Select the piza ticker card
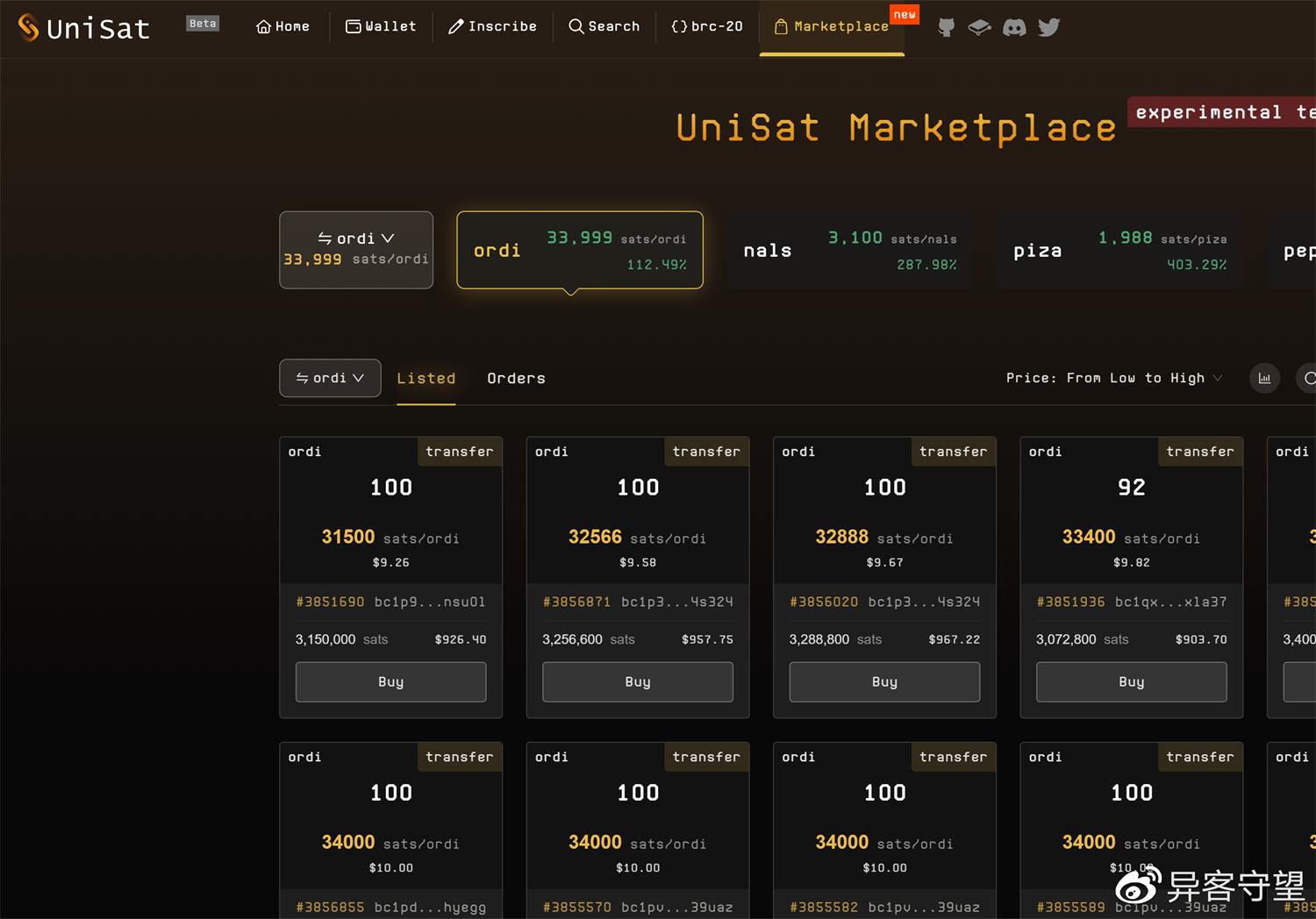The image size is (1316, 919). click(1119, 250)
